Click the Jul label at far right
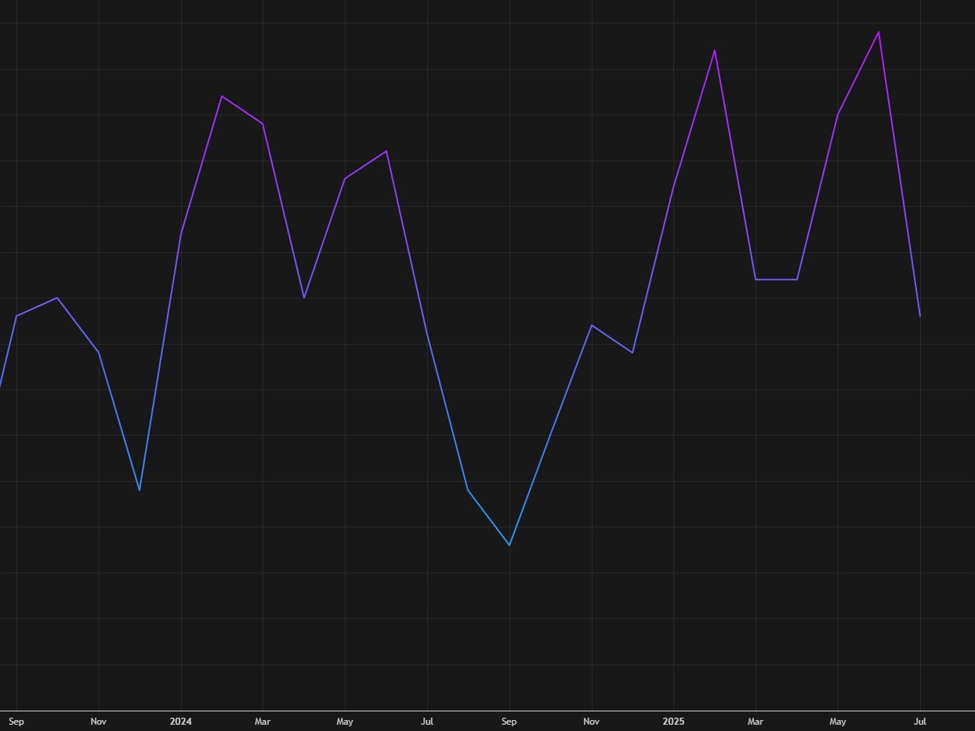Screen dimensions: 975x731 (x=919, y=721)
